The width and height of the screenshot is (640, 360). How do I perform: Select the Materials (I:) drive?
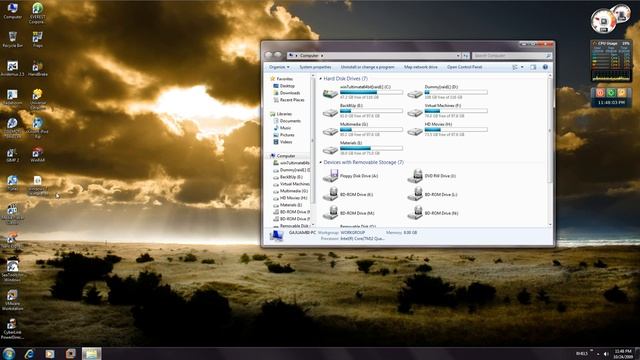(362, 148)
